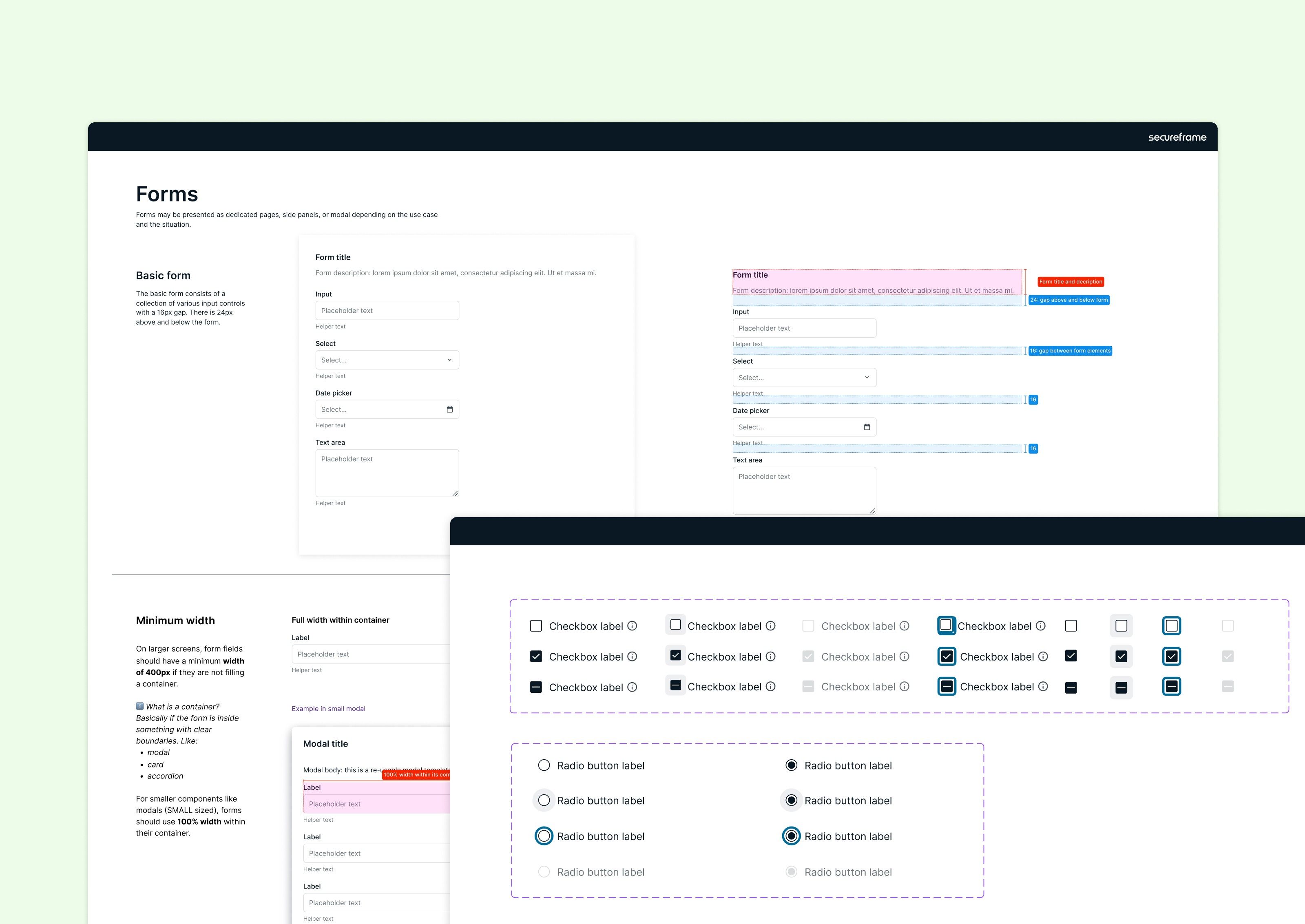The height and width of the screenshot is (924, 1305).
Task: Click info icon beside disabled indeterminate Checkbox label
Action: point(904,687)
